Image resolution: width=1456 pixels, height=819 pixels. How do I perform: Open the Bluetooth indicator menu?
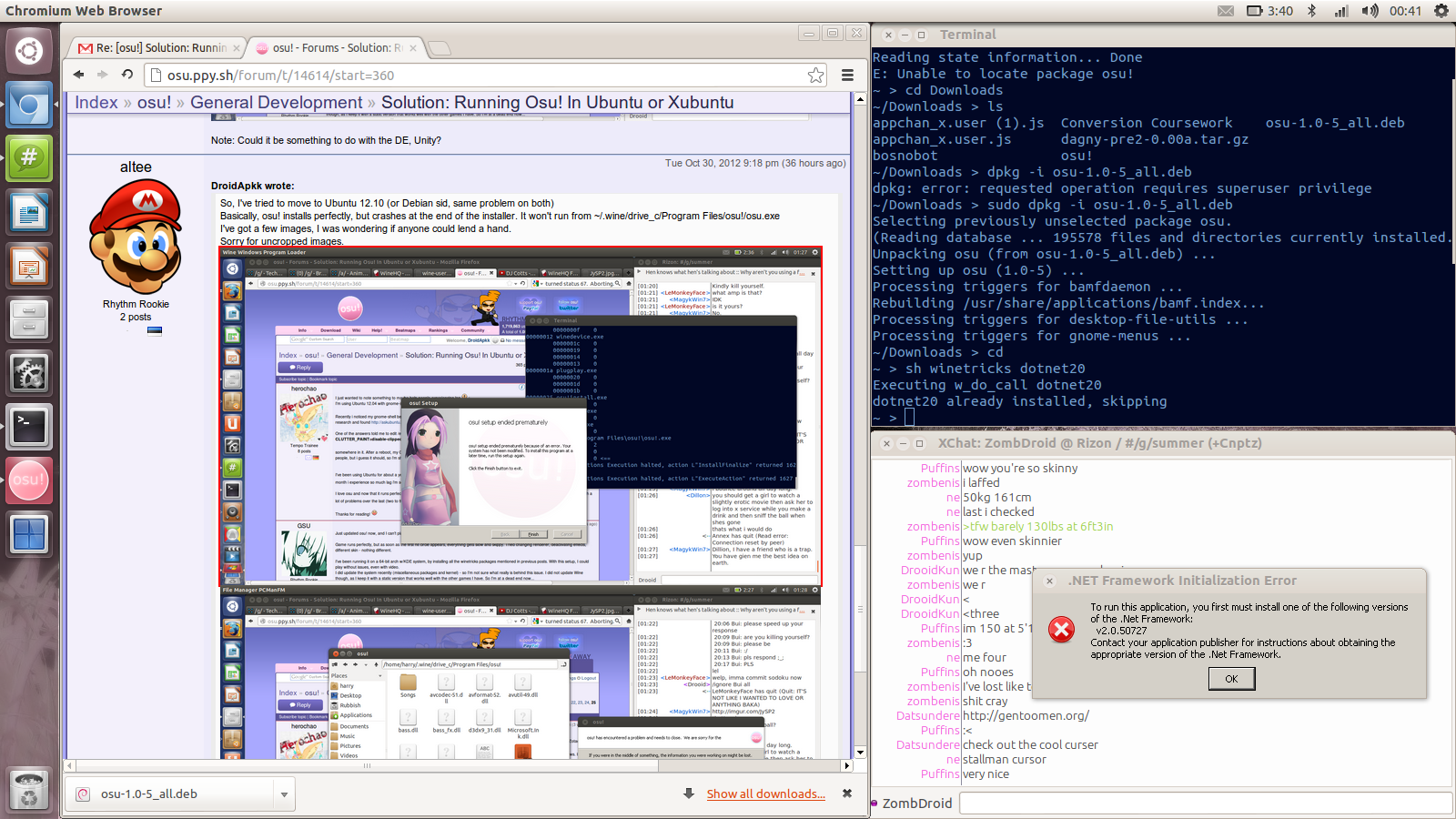coord(1312,11)
